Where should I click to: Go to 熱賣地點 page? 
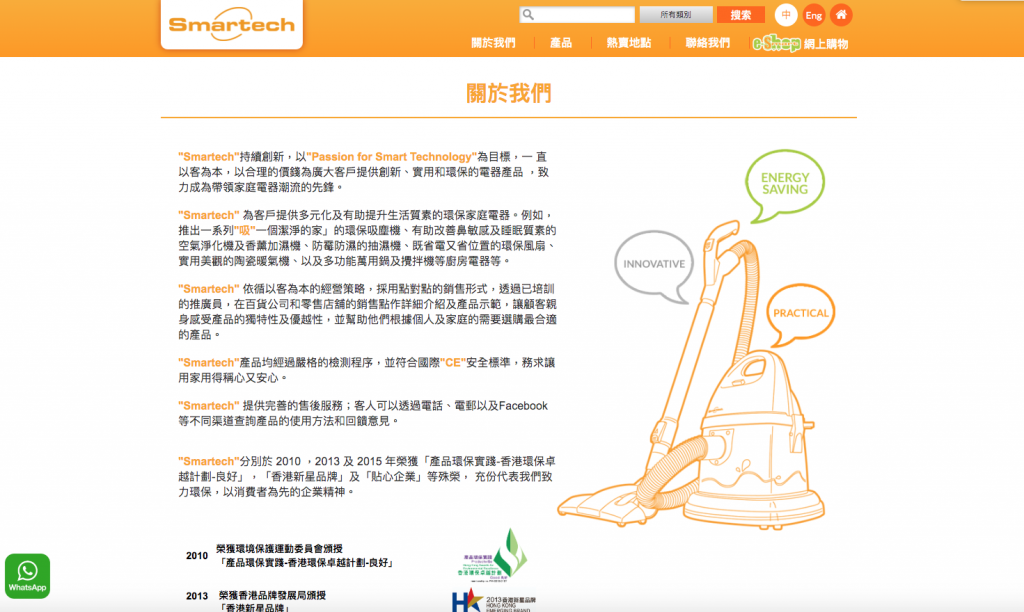628,43
